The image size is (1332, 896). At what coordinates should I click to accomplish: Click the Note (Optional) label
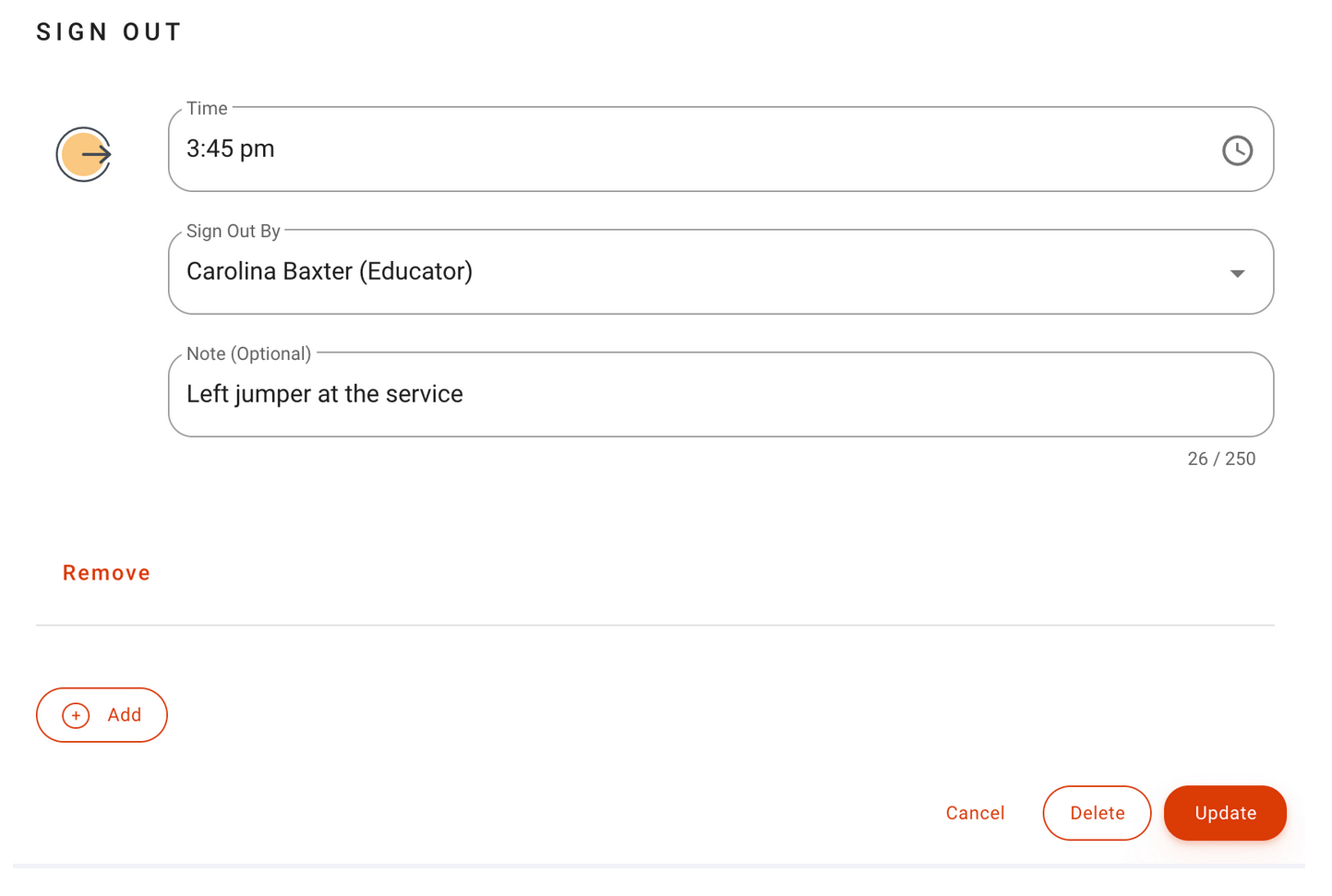(x=248, y=354)
